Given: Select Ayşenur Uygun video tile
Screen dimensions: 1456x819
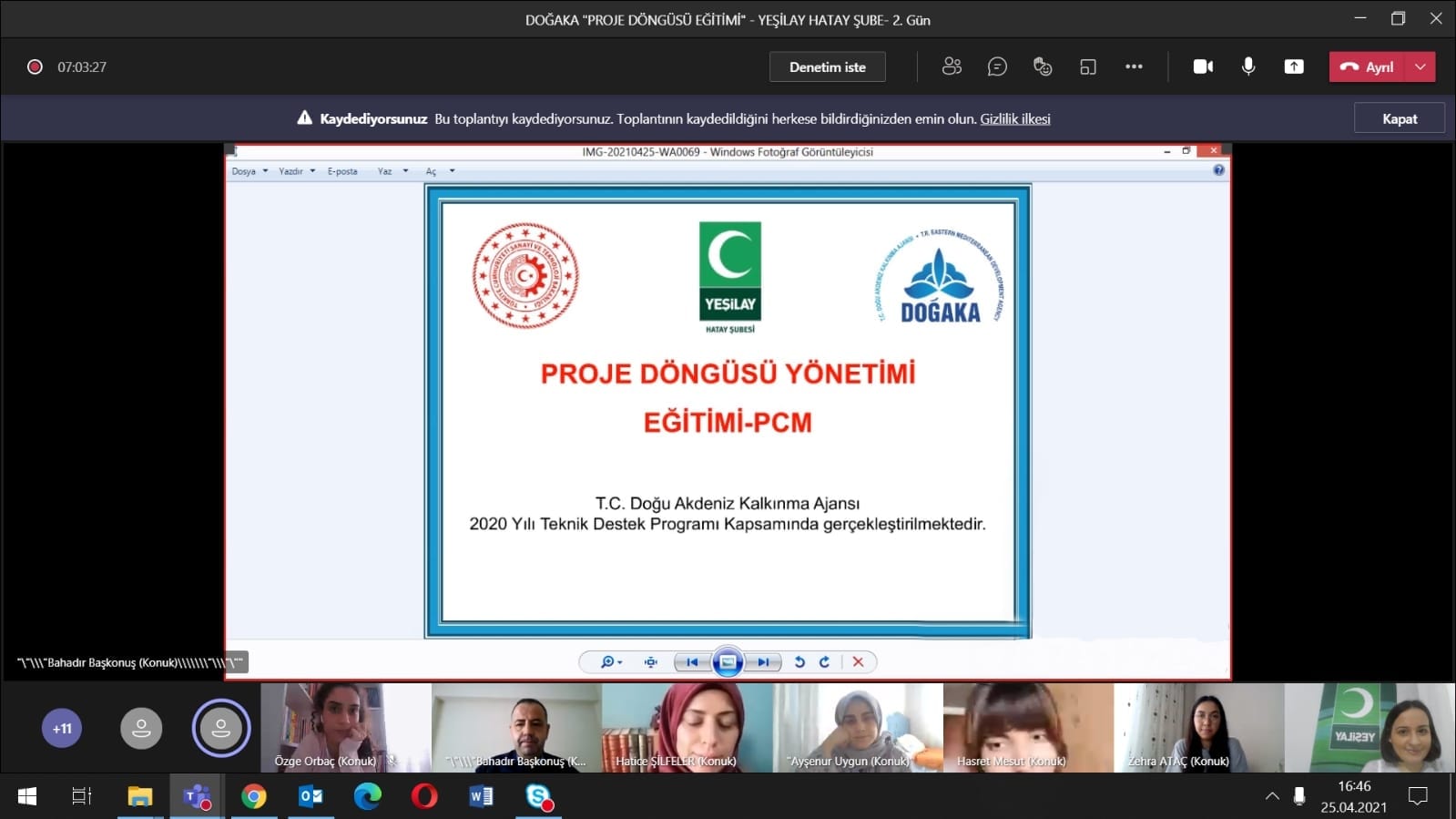Looking at the screenshot, I should [858, 727].
